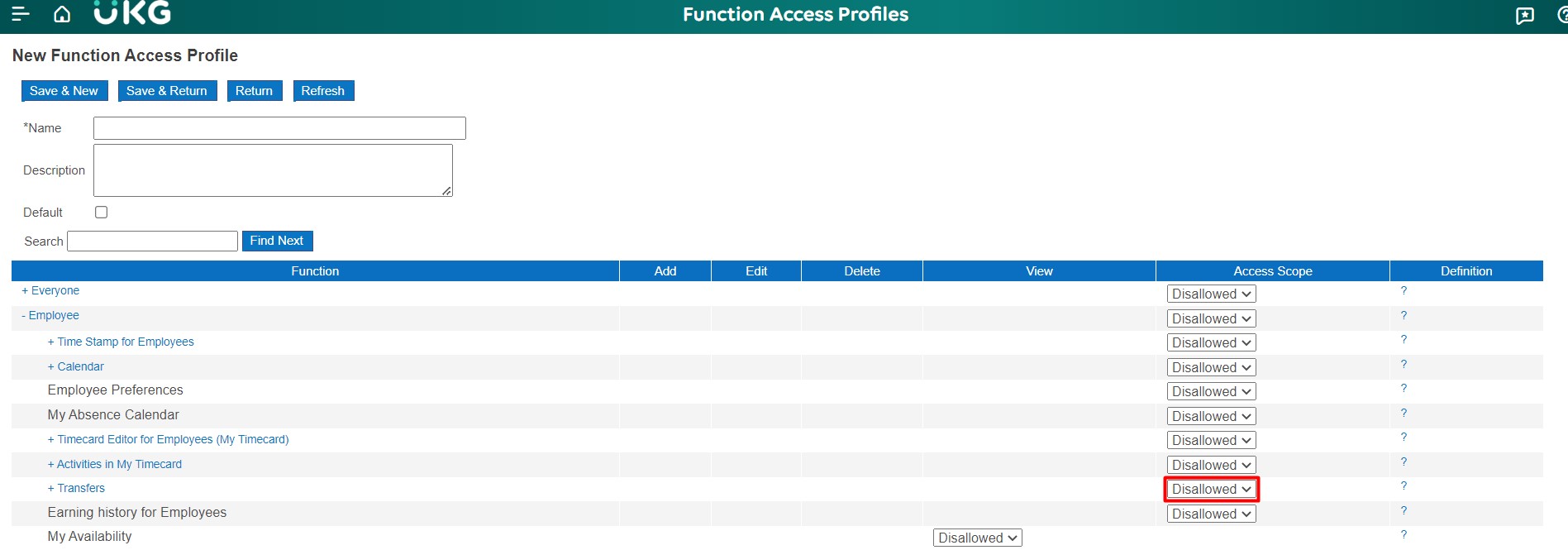Expand Time Stamp for Employees
This screenshot has width=1568, height=550.
click(121, 342)
